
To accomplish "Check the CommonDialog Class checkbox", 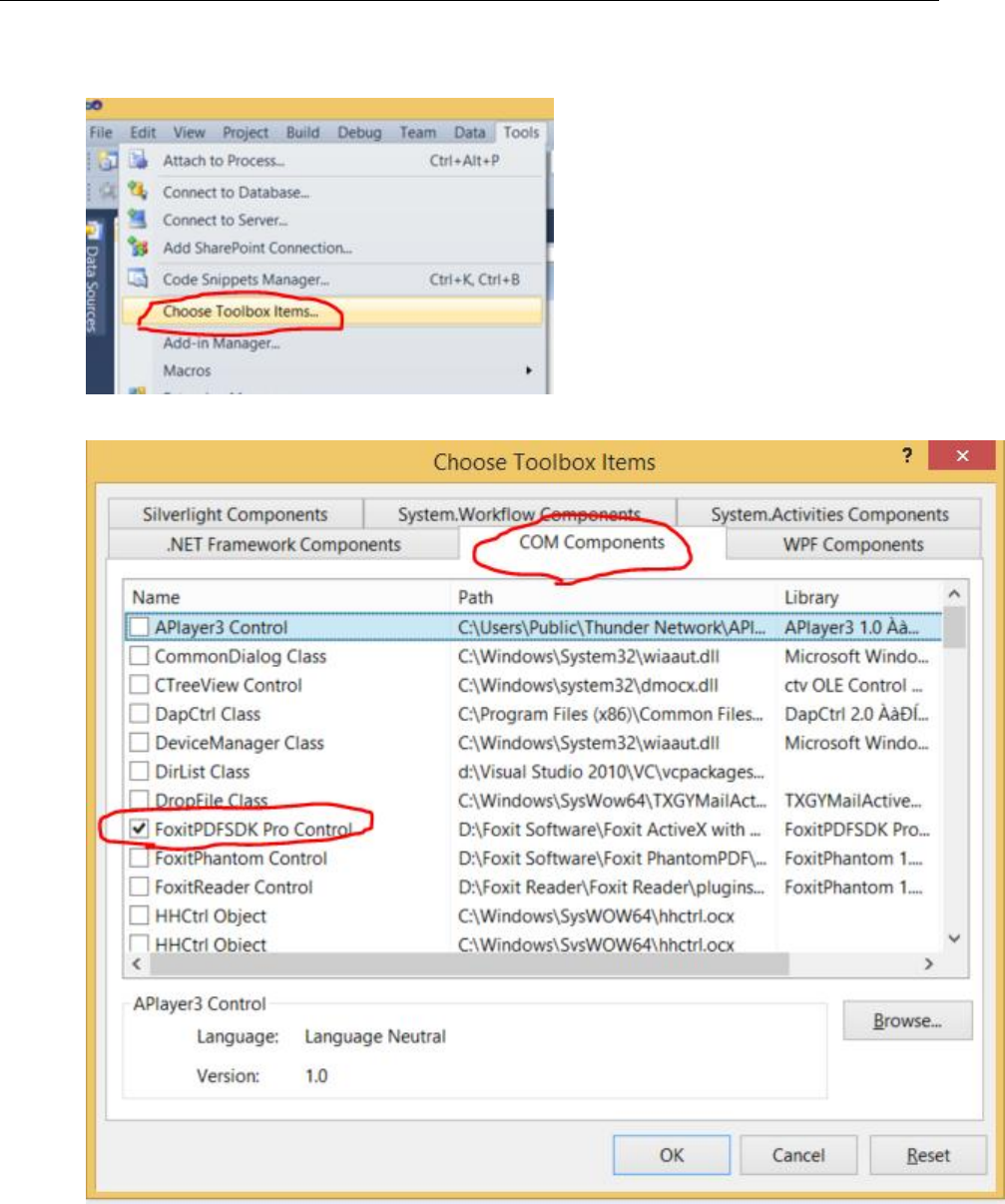I will [139, 657].
